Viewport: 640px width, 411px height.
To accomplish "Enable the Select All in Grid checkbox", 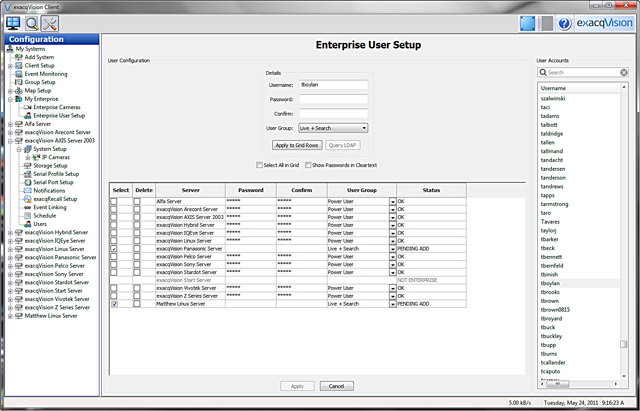I will coord(259,164).
